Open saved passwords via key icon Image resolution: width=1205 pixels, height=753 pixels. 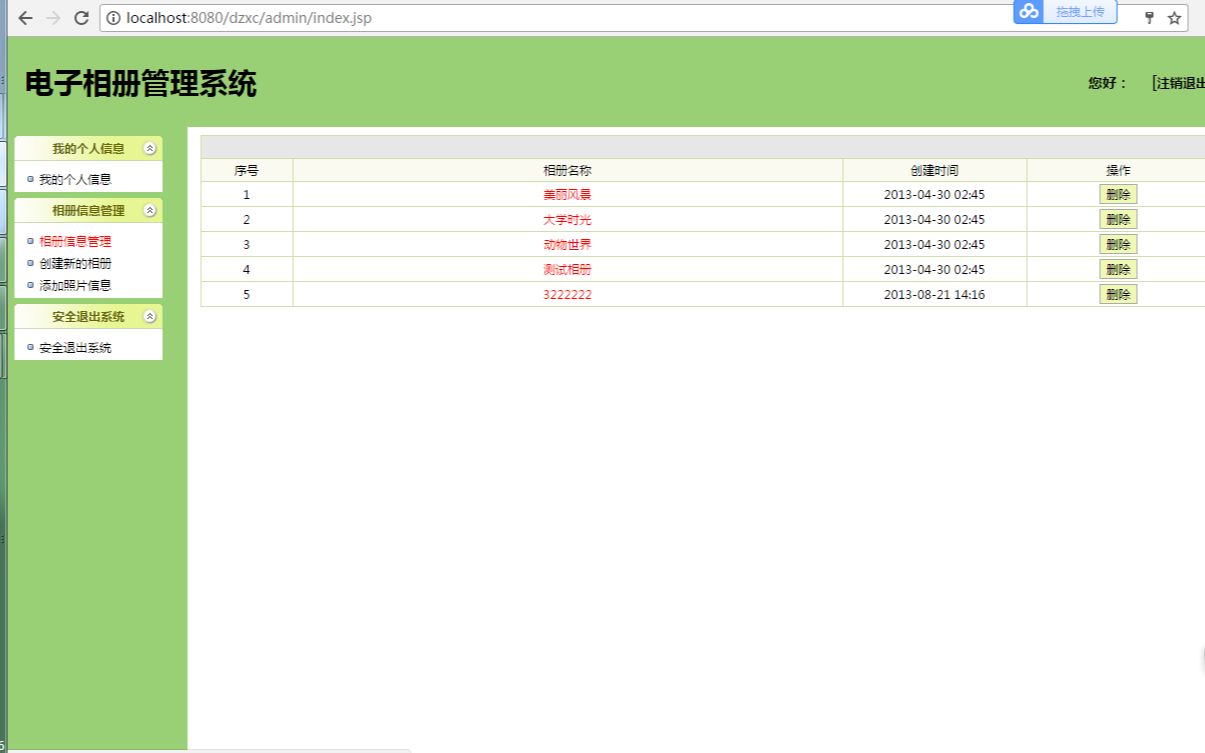pos(1148,17)
